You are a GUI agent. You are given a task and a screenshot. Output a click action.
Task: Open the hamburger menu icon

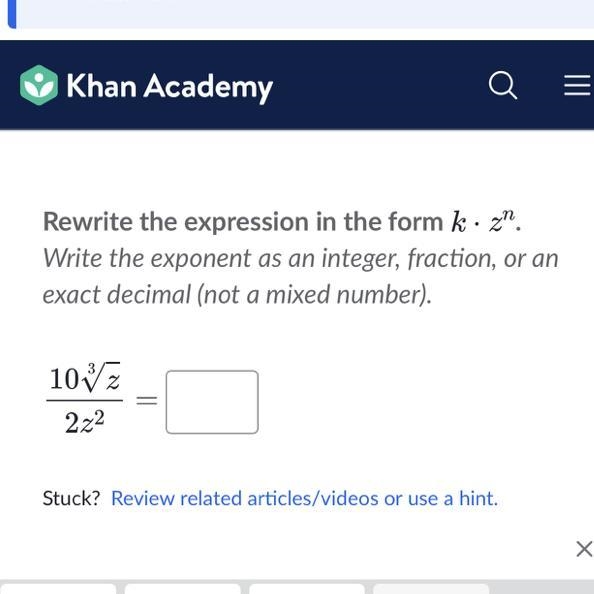[578, 85]
